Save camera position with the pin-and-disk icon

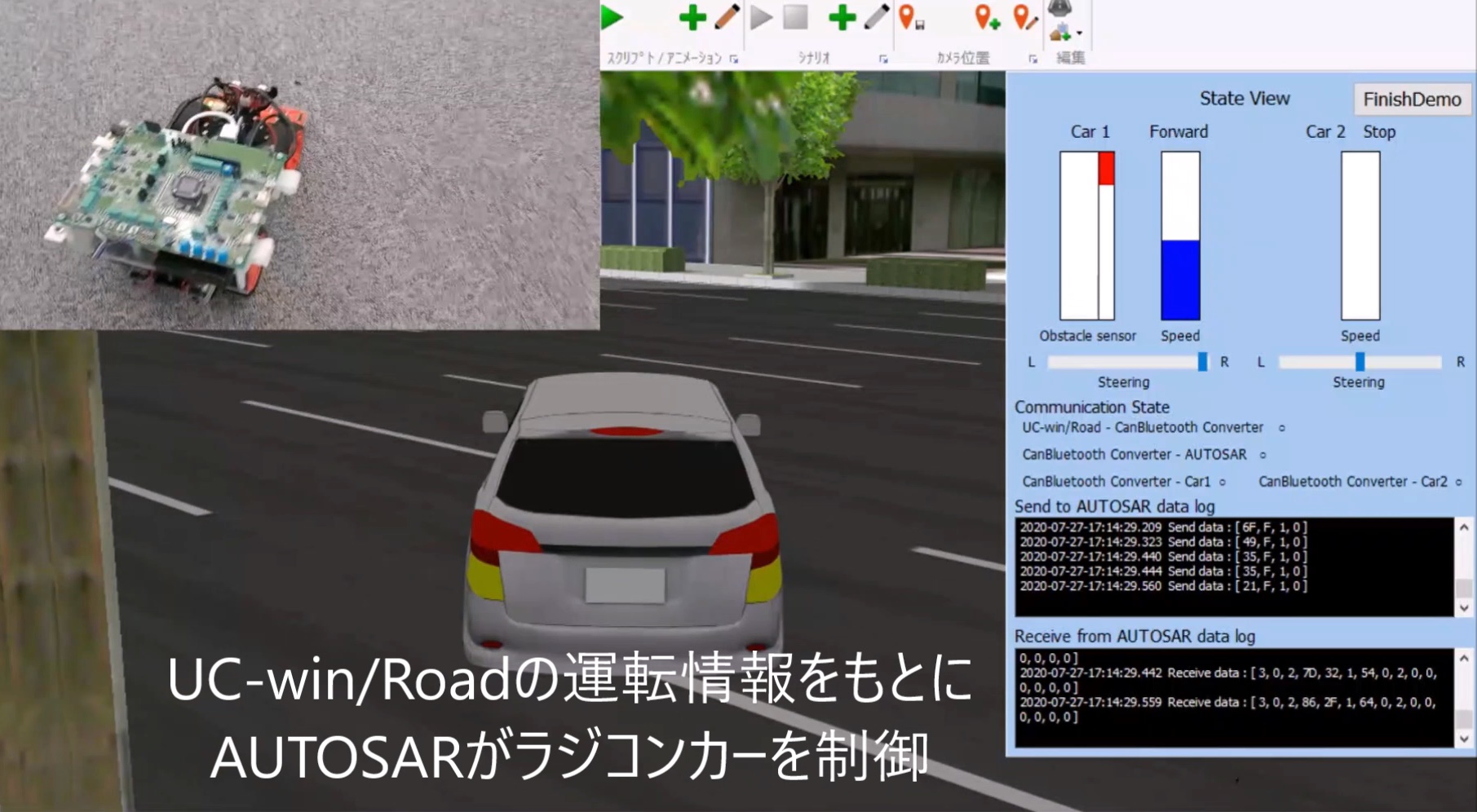[910, 17]
